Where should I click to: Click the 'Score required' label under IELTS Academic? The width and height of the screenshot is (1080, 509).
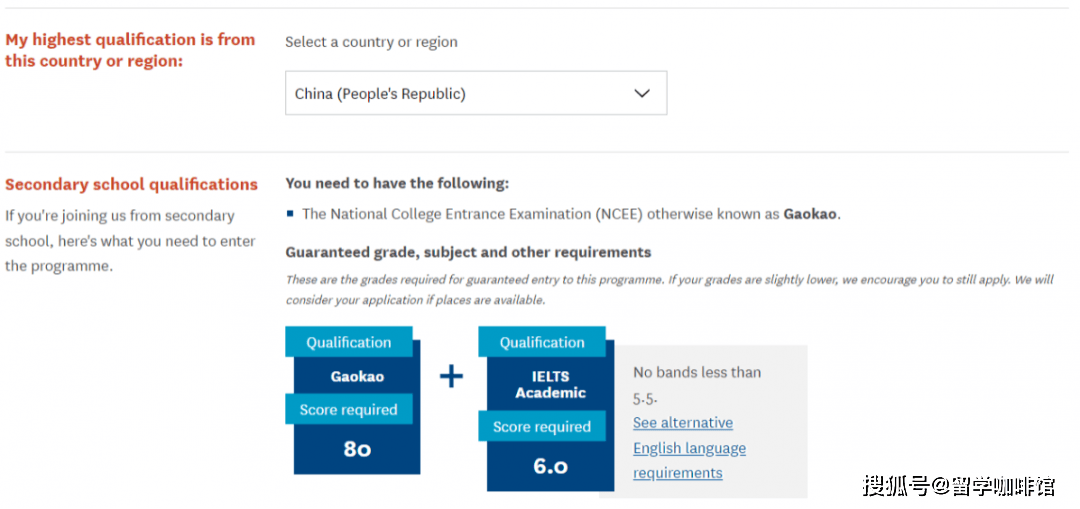(x=542, y=426)
